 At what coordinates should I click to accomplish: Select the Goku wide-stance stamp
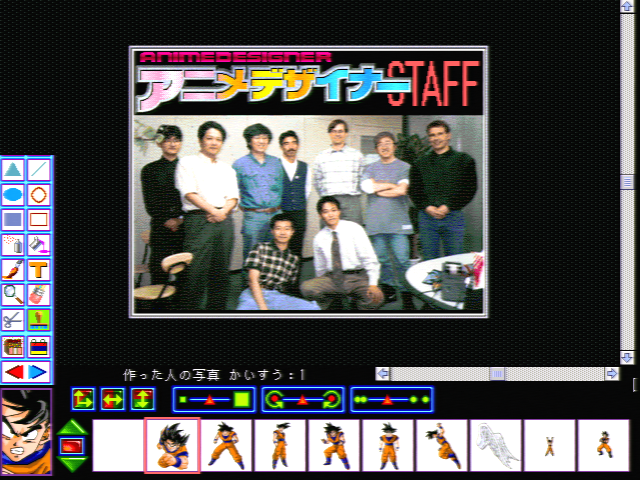pyautogui.click(x=226, y=445)
